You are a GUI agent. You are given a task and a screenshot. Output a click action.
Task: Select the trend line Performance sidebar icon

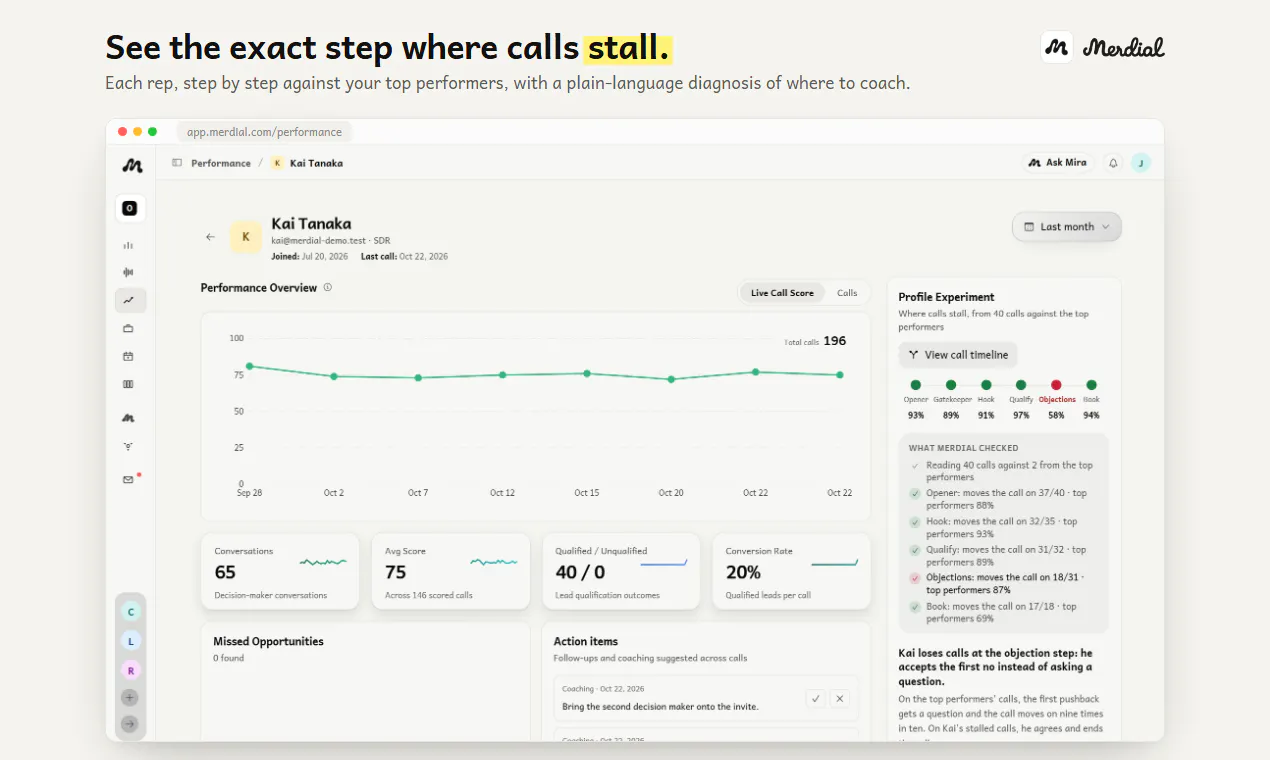click(130, 300)
